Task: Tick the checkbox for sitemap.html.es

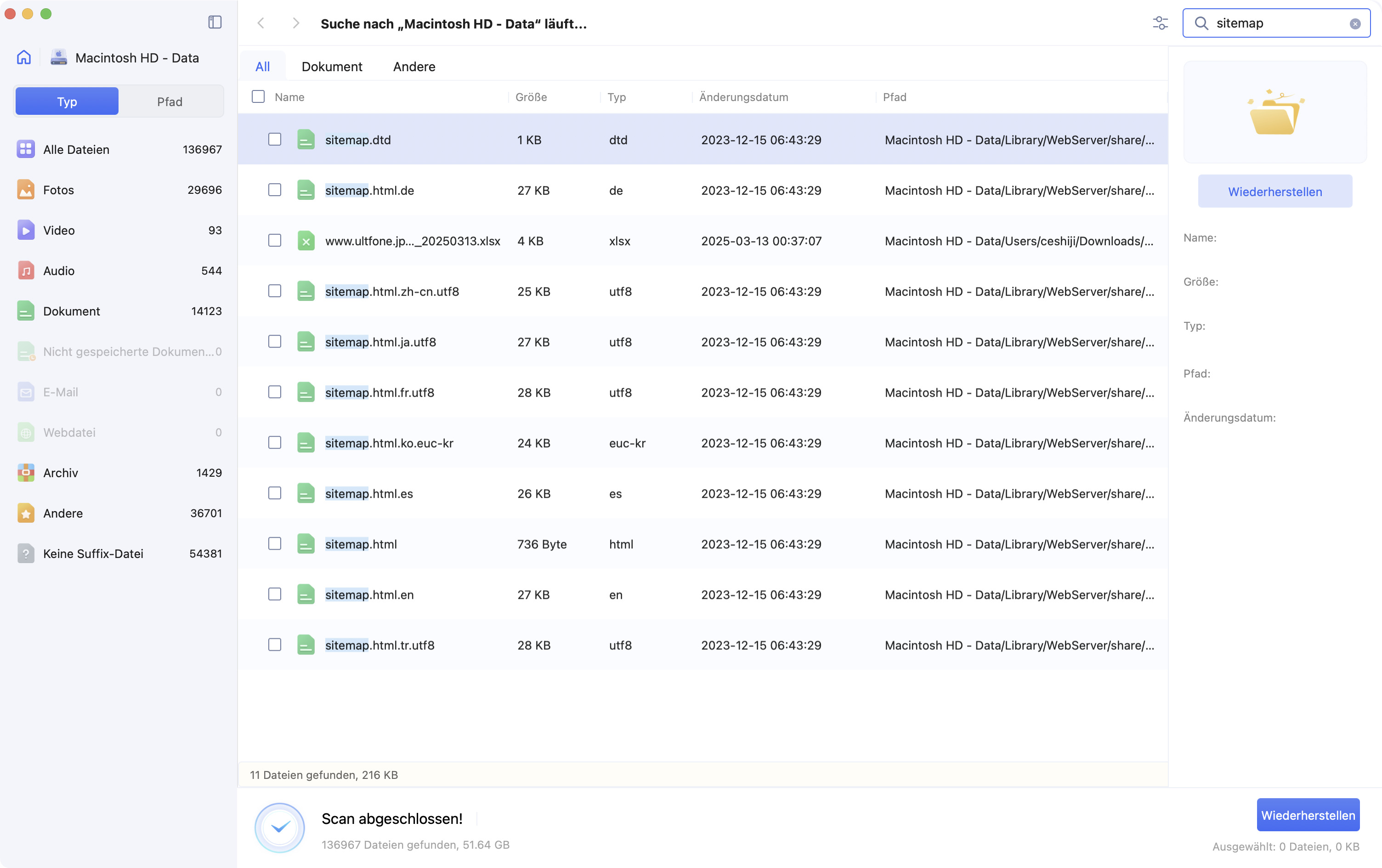Action: click(275, 493)
